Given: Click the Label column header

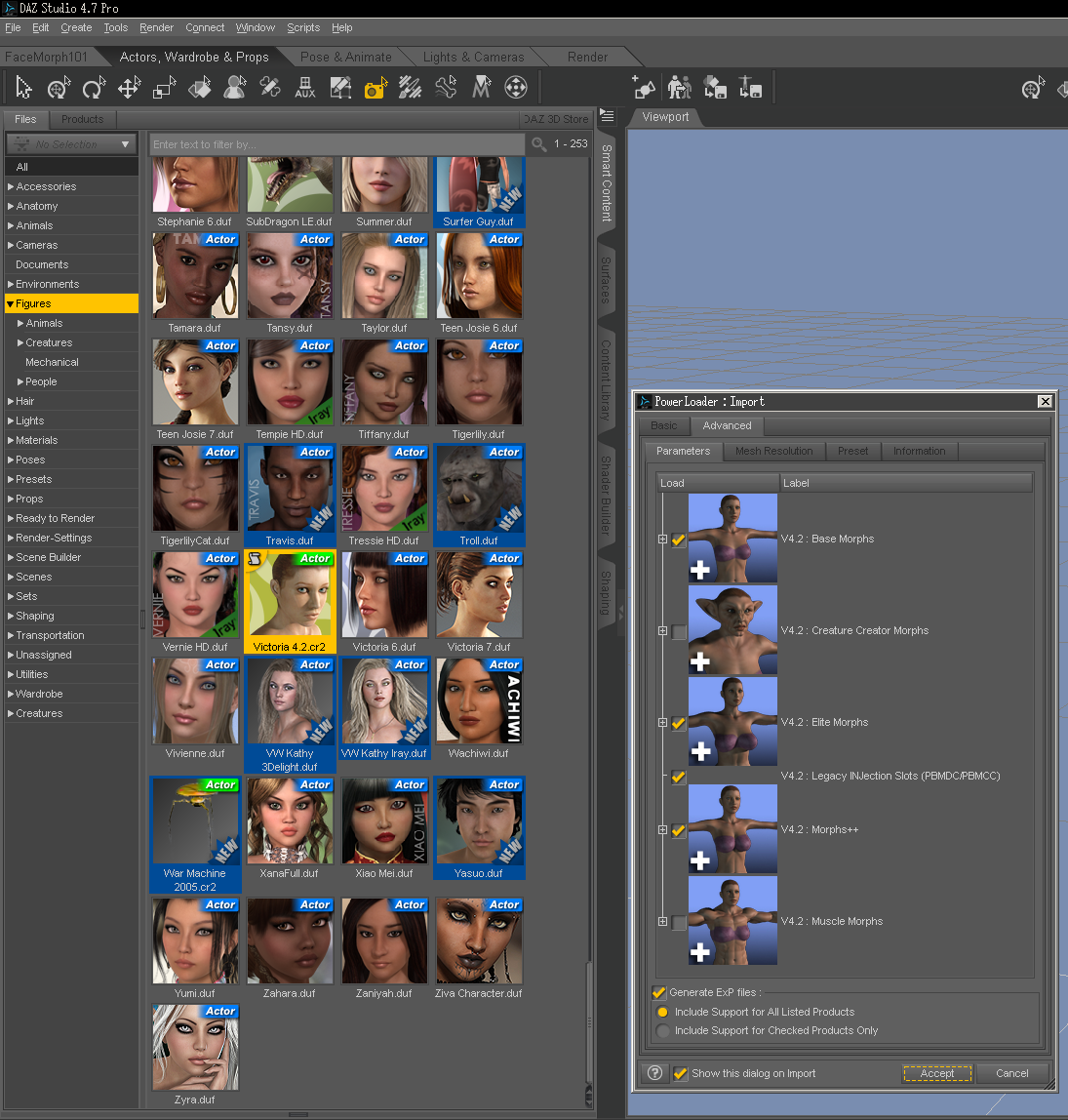Looking at the screenshot, I should [905, 483].
